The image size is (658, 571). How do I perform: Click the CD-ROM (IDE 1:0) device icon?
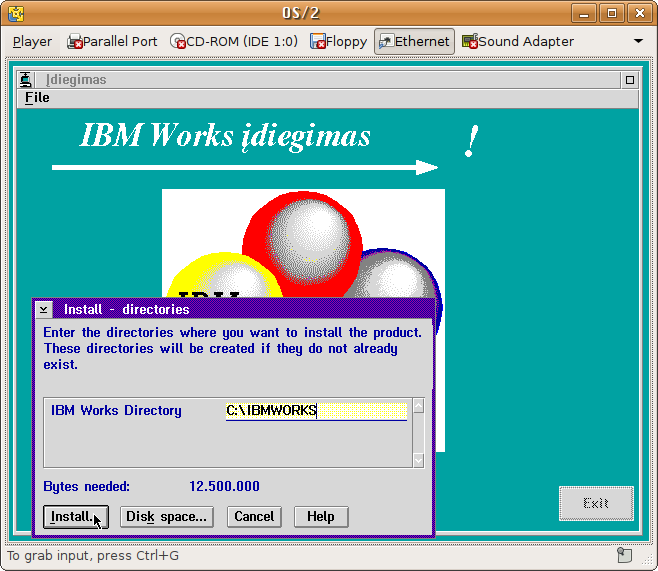[x=178, y=42]
